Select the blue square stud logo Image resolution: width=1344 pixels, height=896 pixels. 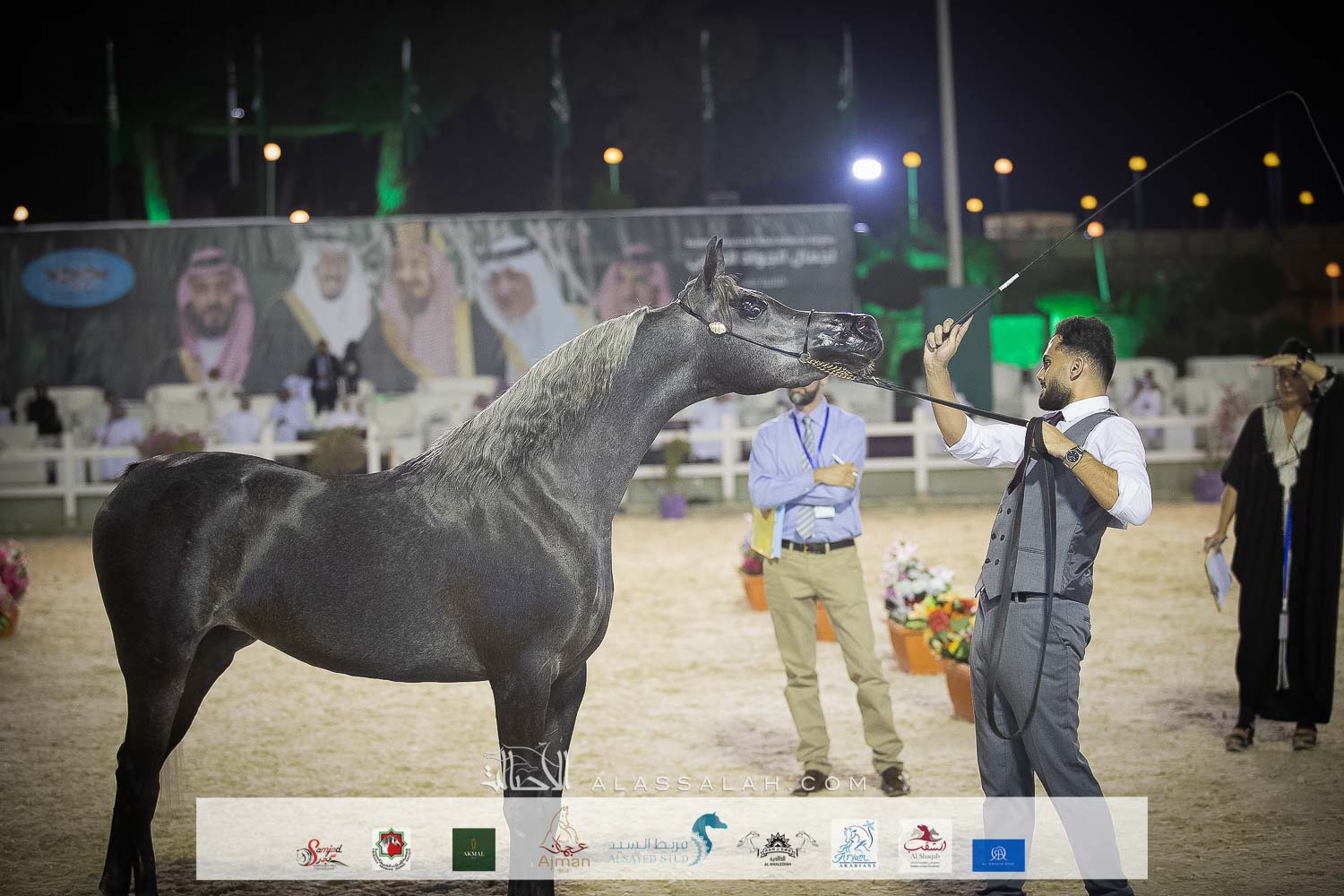point(998,855)
